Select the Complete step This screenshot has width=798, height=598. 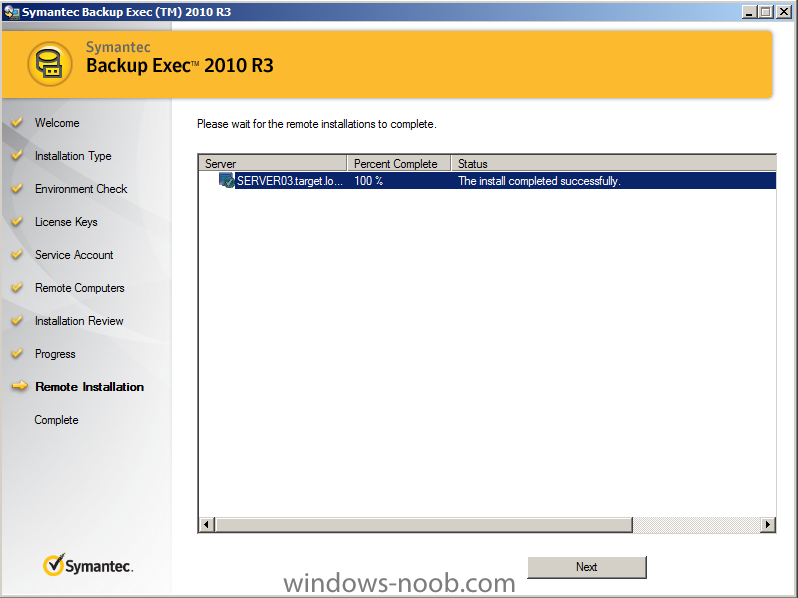coord(56,420)
